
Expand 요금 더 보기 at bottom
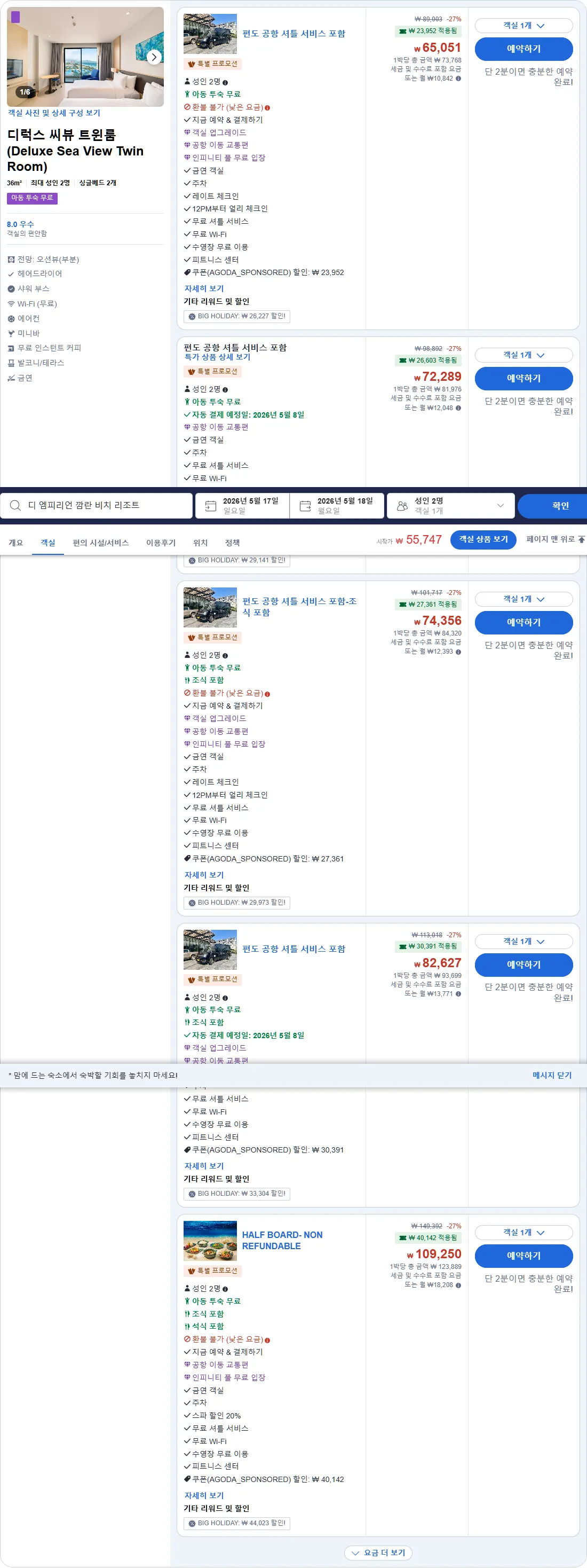378,1553
